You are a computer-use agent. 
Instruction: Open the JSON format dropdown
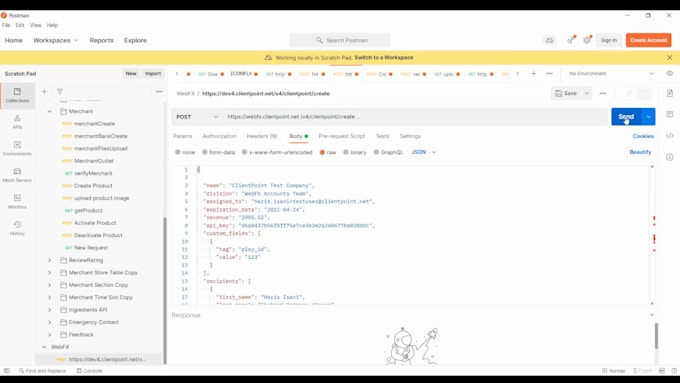(424, 152)
